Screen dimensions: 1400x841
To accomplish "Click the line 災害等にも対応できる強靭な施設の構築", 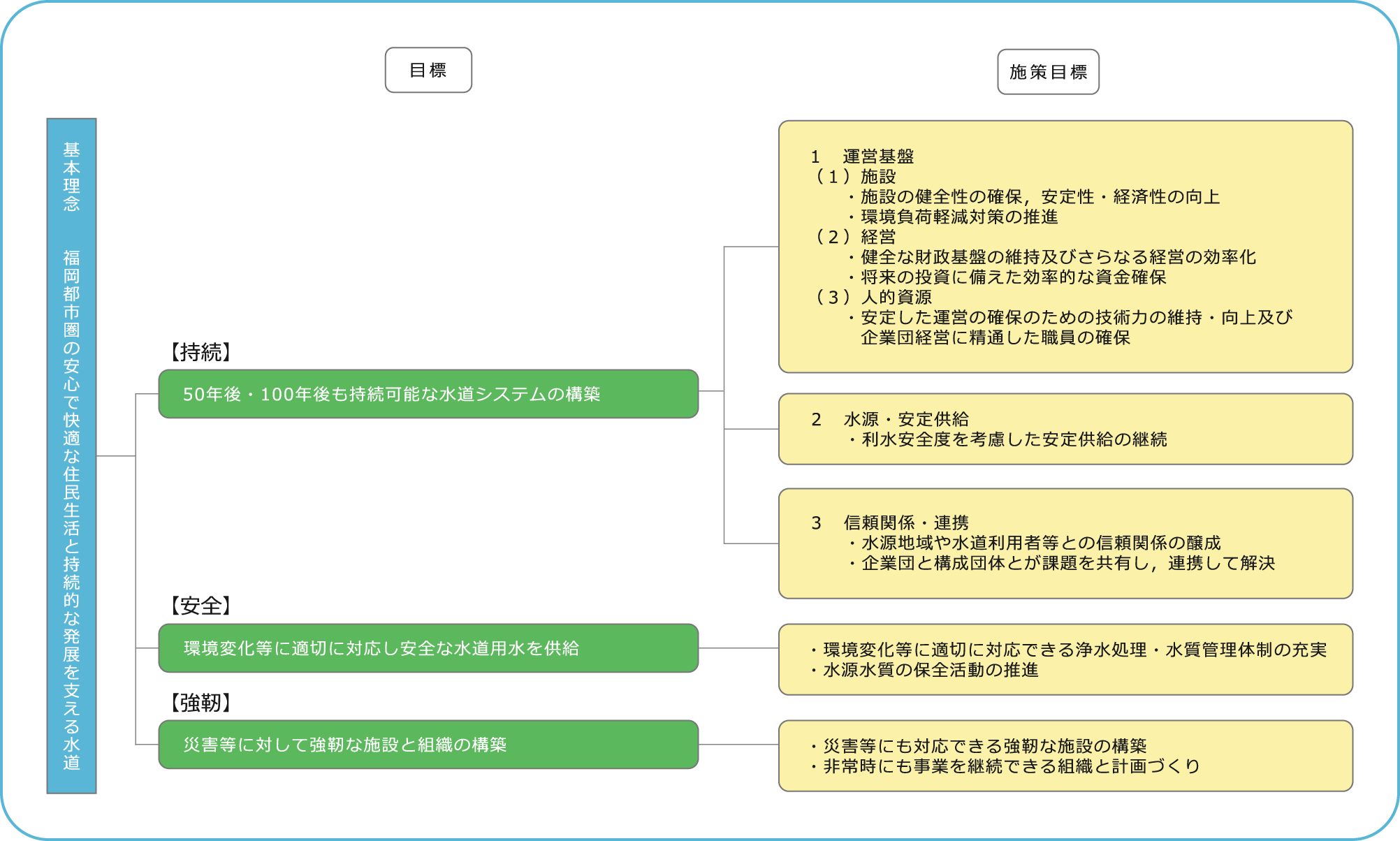I will point(978,746).
